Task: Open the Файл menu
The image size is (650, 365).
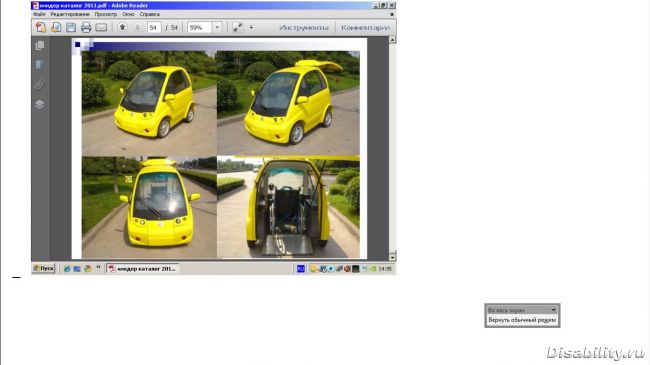Action: 39,14
